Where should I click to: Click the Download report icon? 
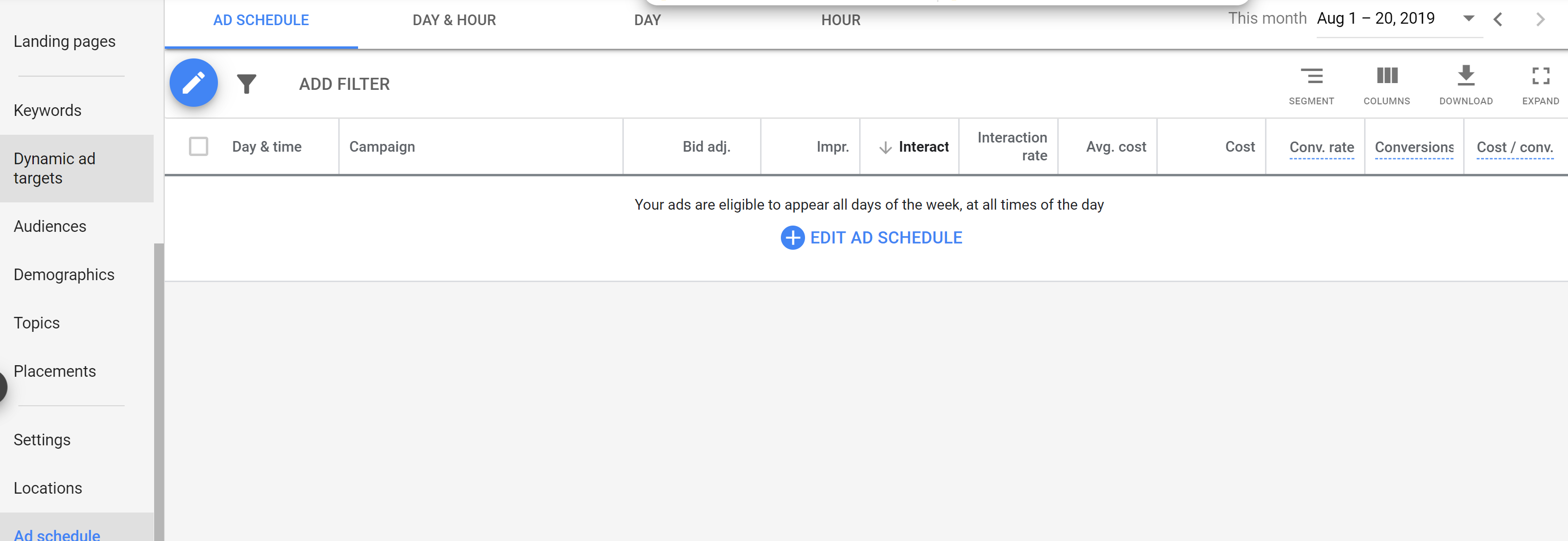[x=1466, y=75]
